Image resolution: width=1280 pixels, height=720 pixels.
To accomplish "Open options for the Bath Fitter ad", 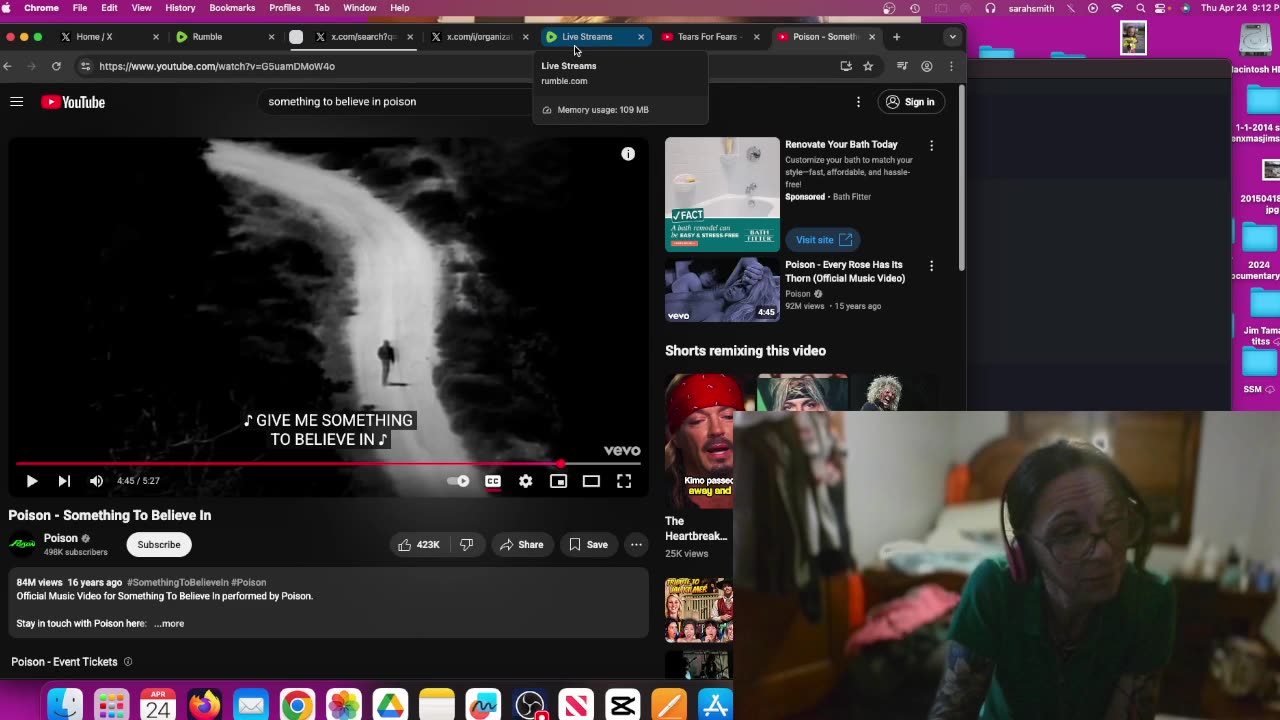I will pyautogui.click(x=931, y=145).
